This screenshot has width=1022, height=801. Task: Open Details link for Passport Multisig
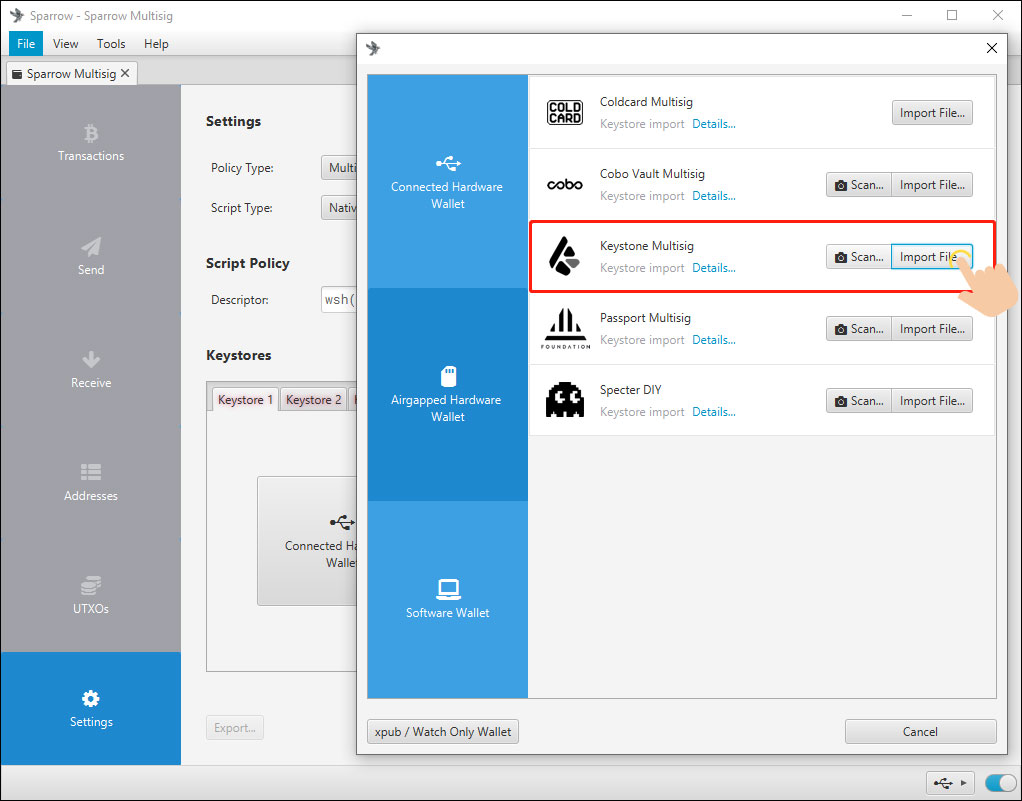pos(713,340)
